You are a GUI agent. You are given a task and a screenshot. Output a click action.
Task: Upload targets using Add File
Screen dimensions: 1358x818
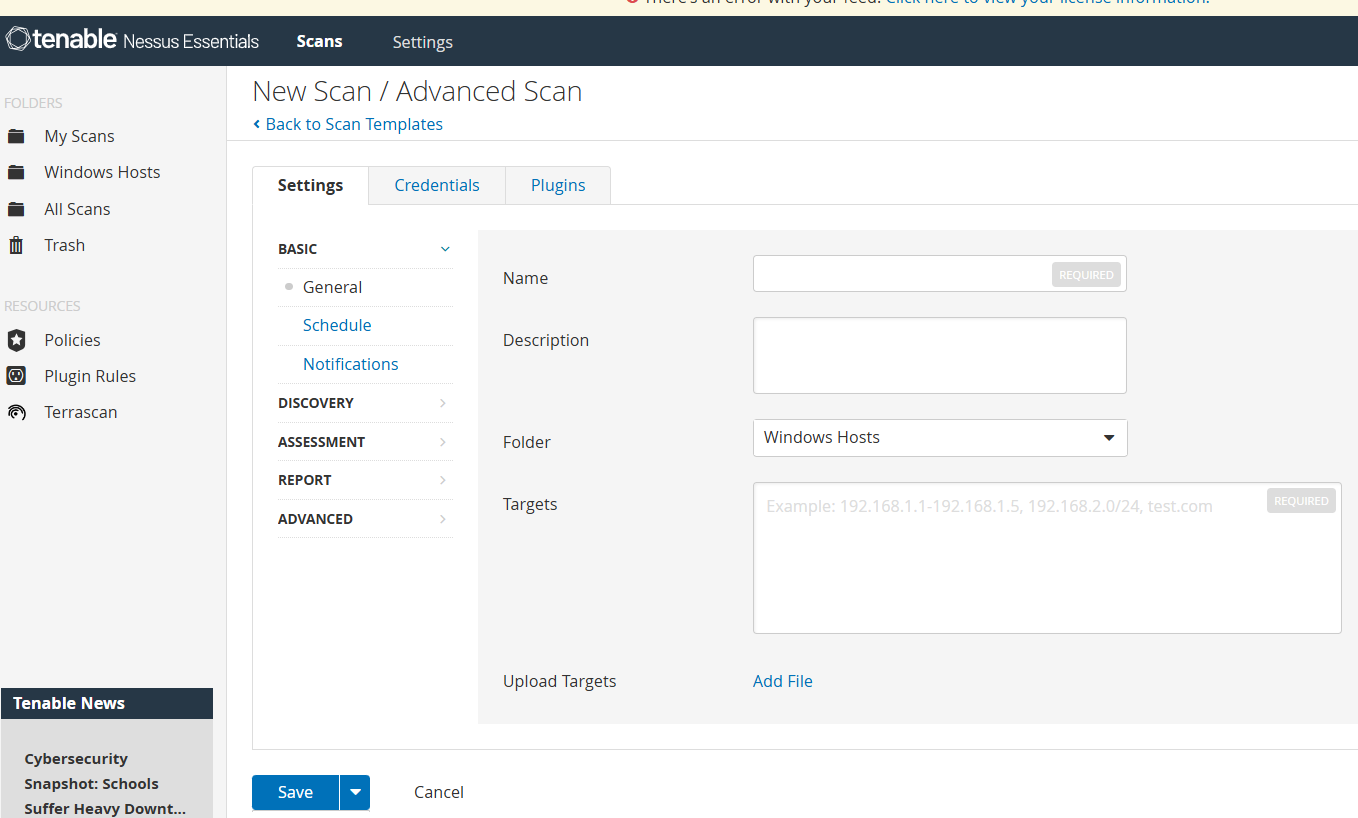pyautogui.click(x=782, y=681)
